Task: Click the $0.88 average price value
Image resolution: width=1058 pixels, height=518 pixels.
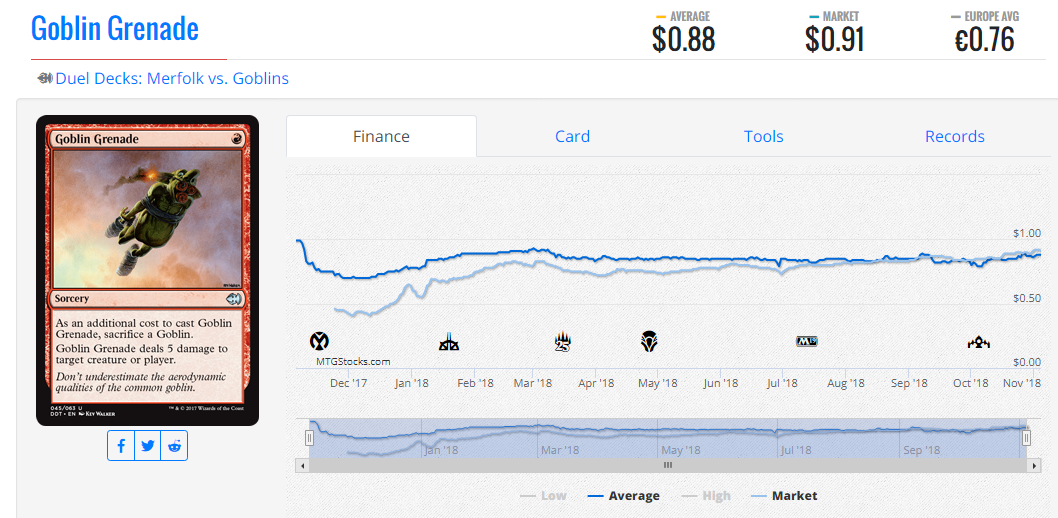Action: [683, 40]
